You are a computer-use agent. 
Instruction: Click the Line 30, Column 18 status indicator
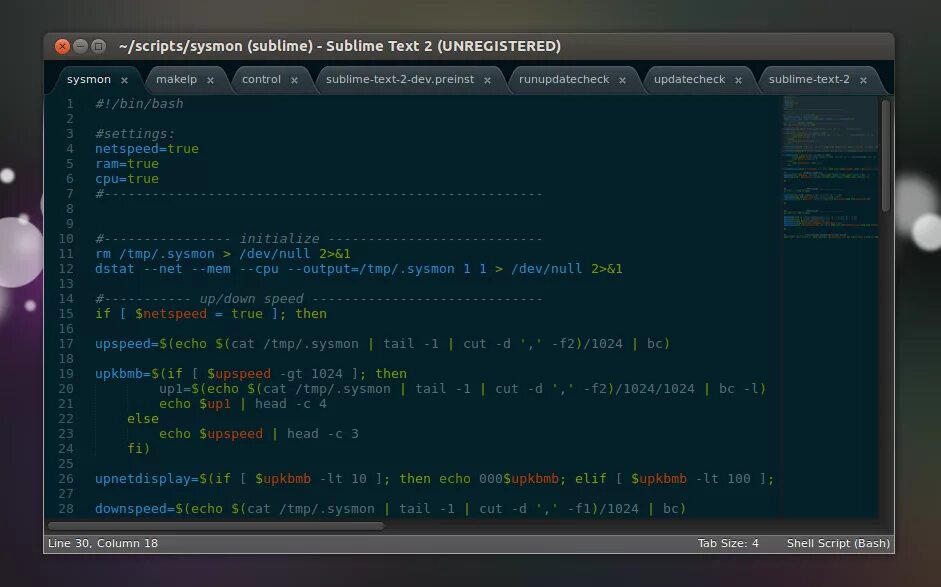(102, 544)
